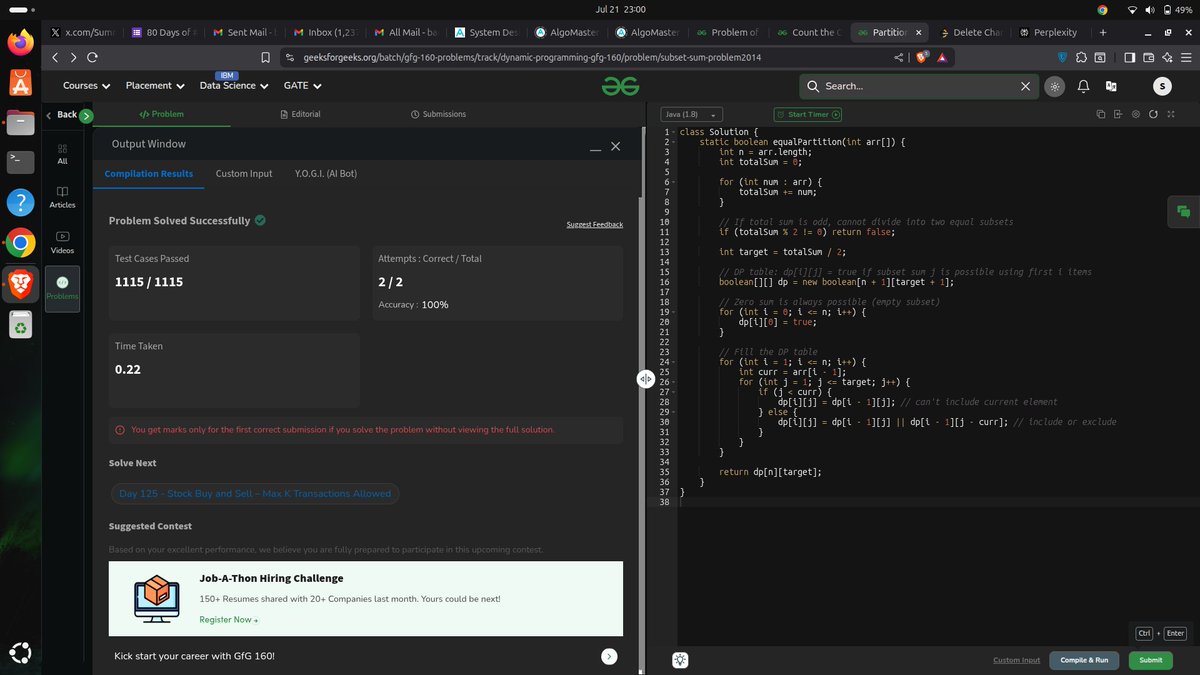Reset the code with the refresh icon
Viewport: 1200px width, 675px height.
coord(1153,114)
